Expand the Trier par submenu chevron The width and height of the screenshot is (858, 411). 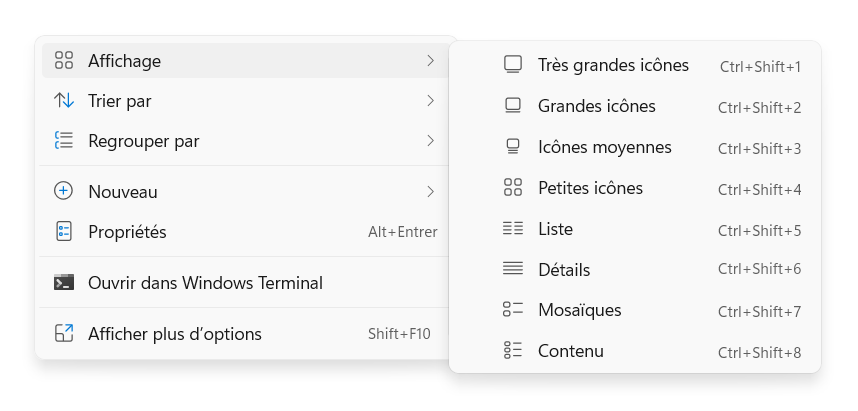pos(431,101)
